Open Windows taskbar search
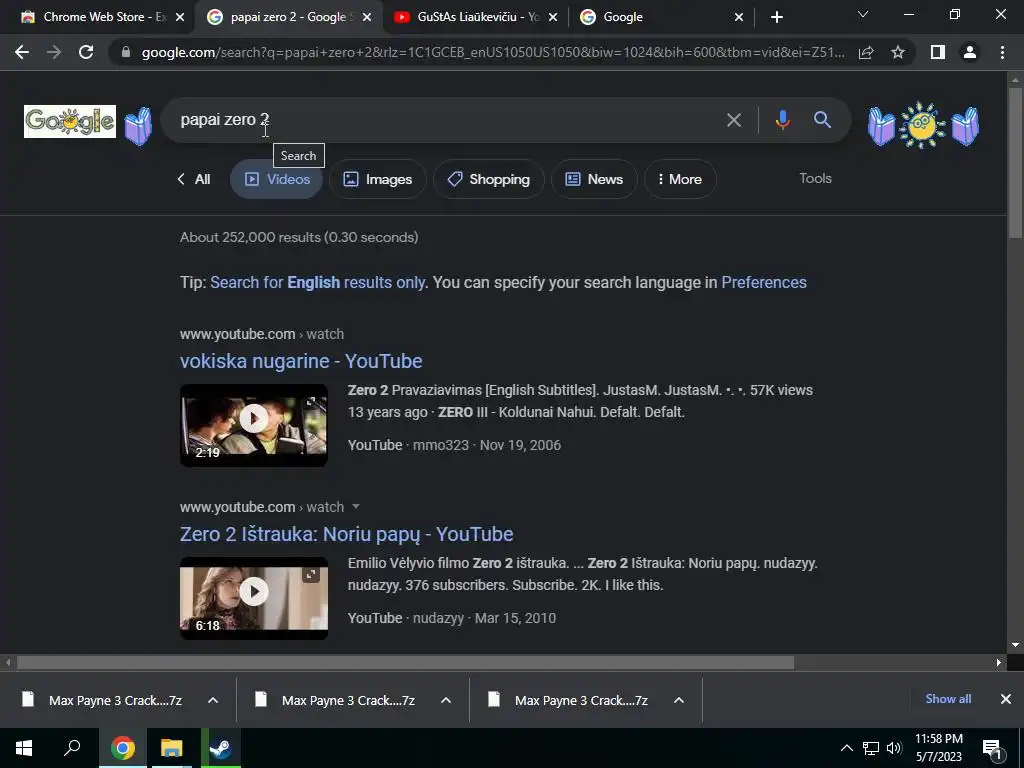The height and width of the screenshot is (768, 1024). [72, 748]
